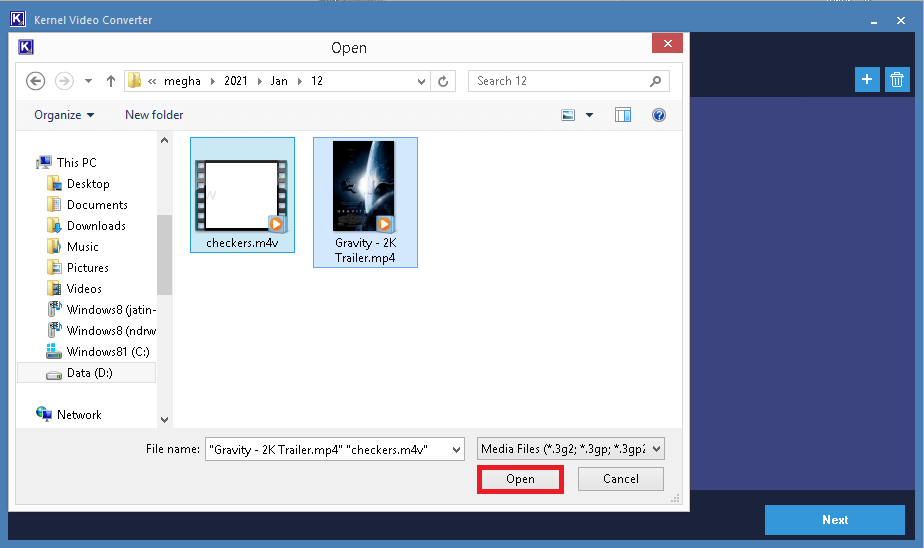Screen dimensions: 924x548
Task: Close the Open dialog with red X
Action: point(667,44)
